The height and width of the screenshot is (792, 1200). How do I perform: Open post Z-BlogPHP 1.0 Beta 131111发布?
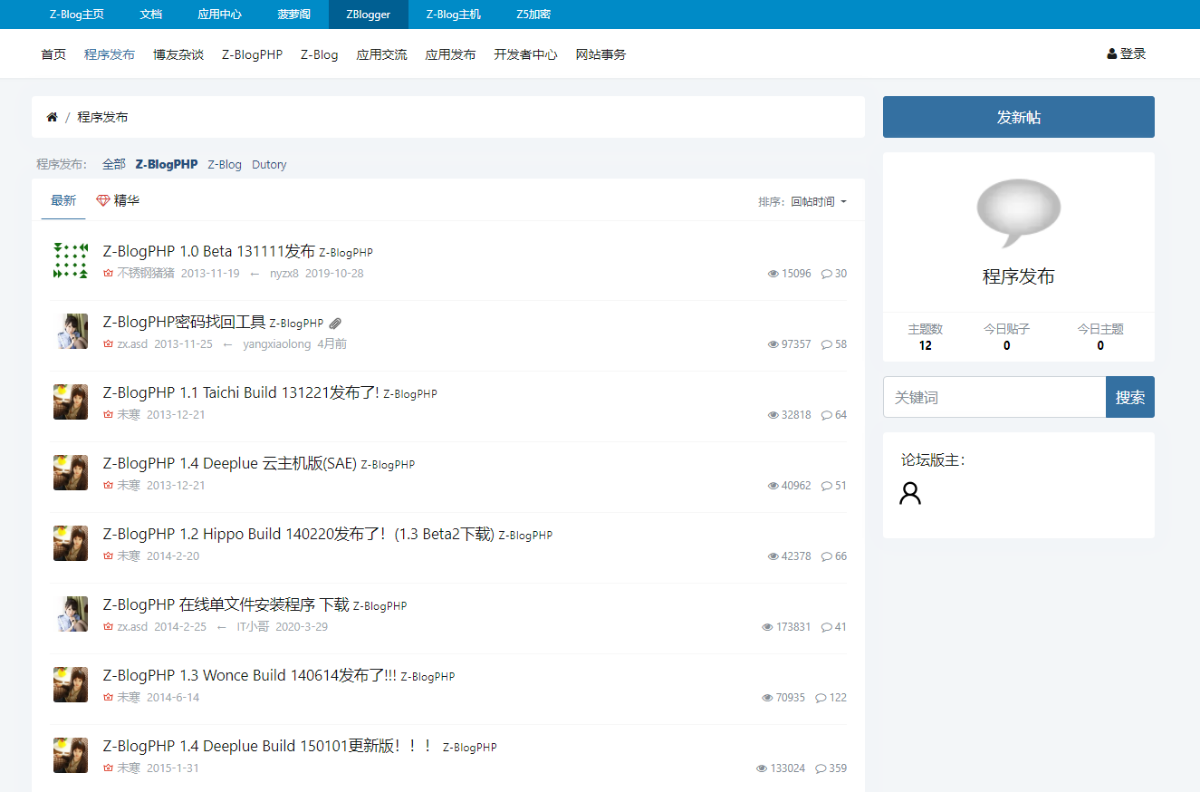209,251
